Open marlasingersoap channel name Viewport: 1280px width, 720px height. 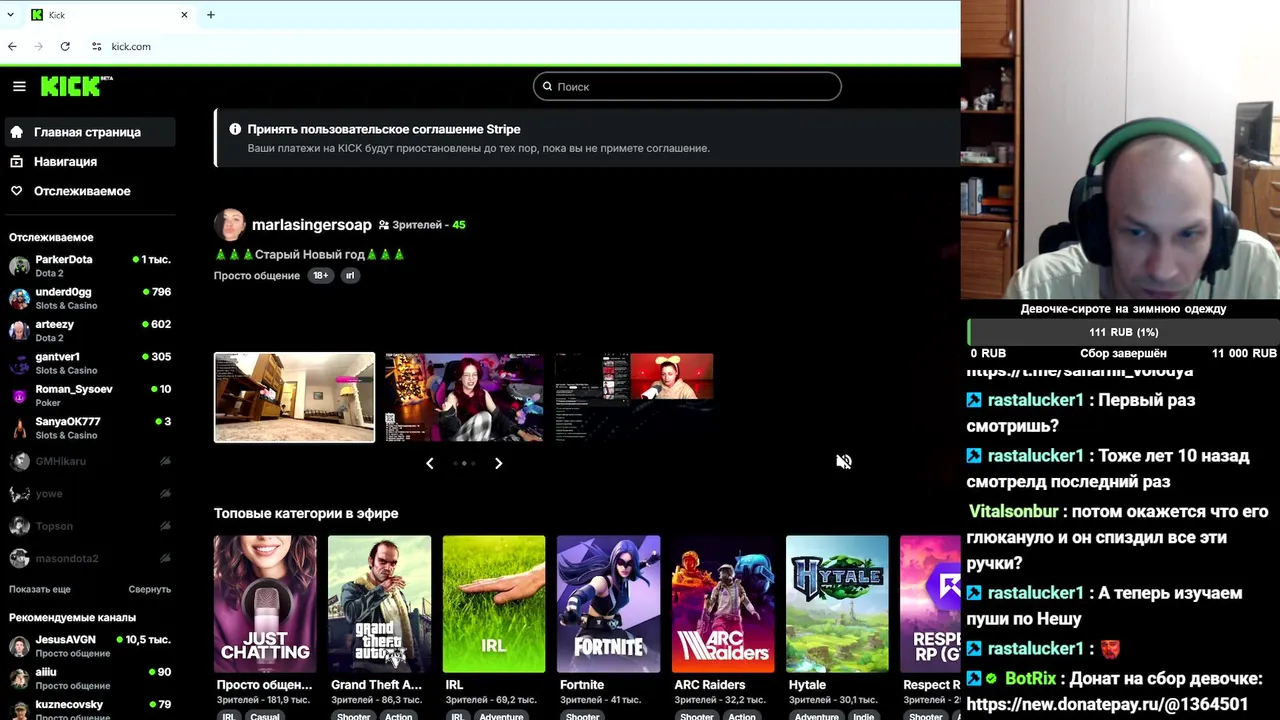[311, 225]
